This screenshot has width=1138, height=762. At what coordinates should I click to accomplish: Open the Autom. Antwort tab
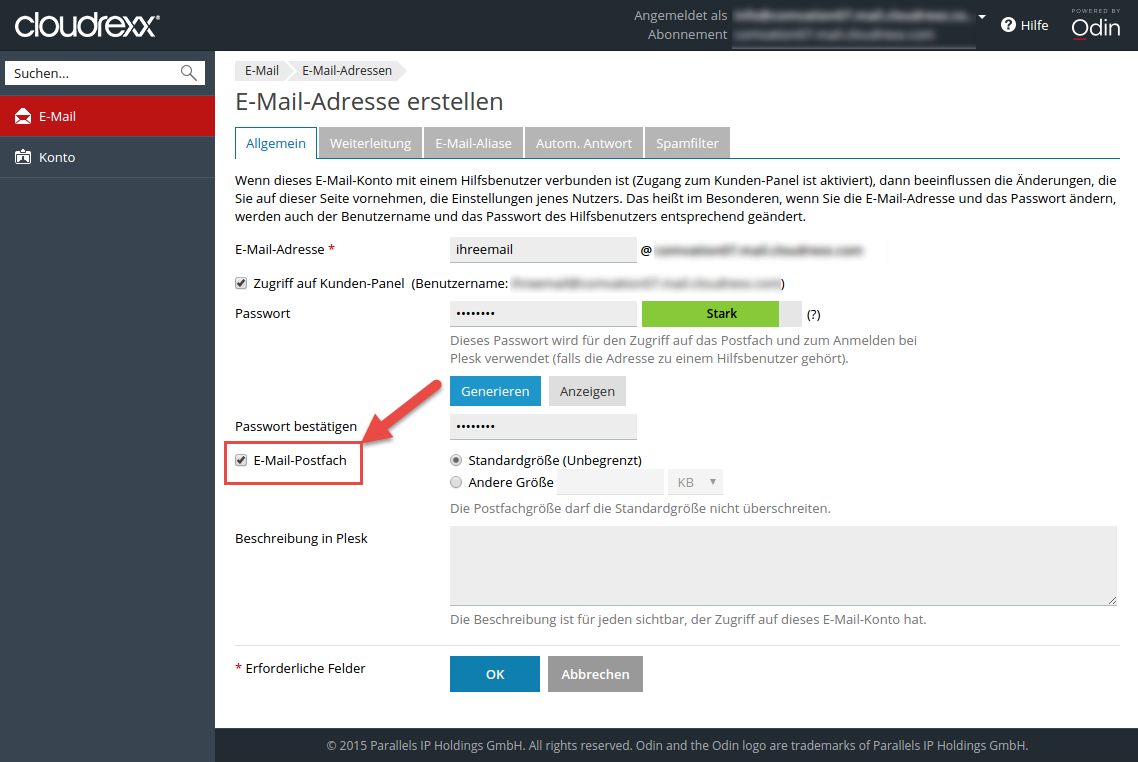(x=584, y=143)
